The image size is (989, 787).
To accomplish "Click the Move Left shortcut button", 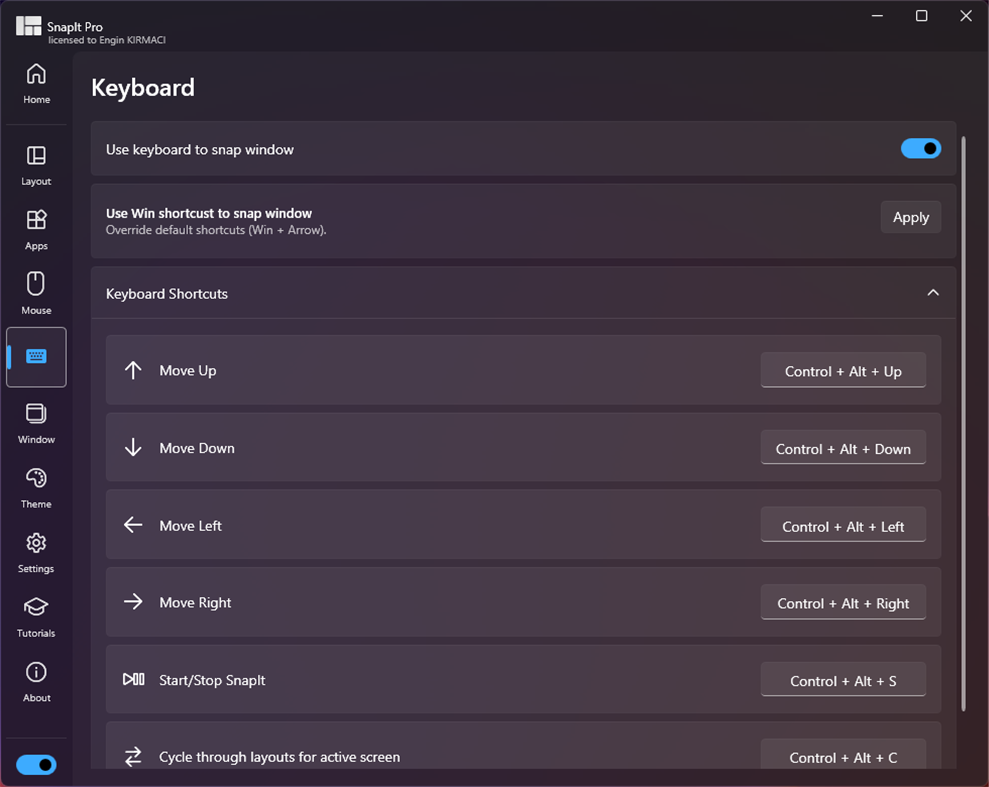I will coord(843,525).
